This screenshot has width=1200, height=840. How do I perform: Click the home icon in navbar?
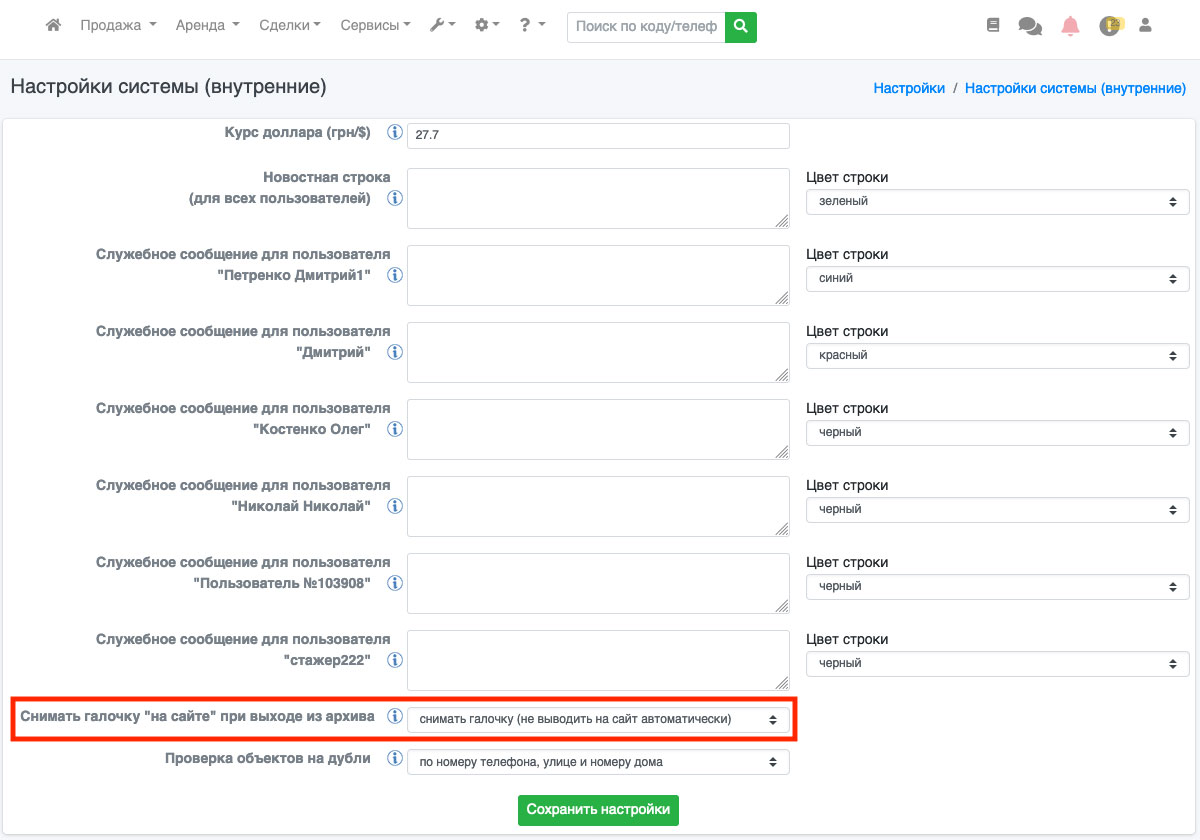54,26
